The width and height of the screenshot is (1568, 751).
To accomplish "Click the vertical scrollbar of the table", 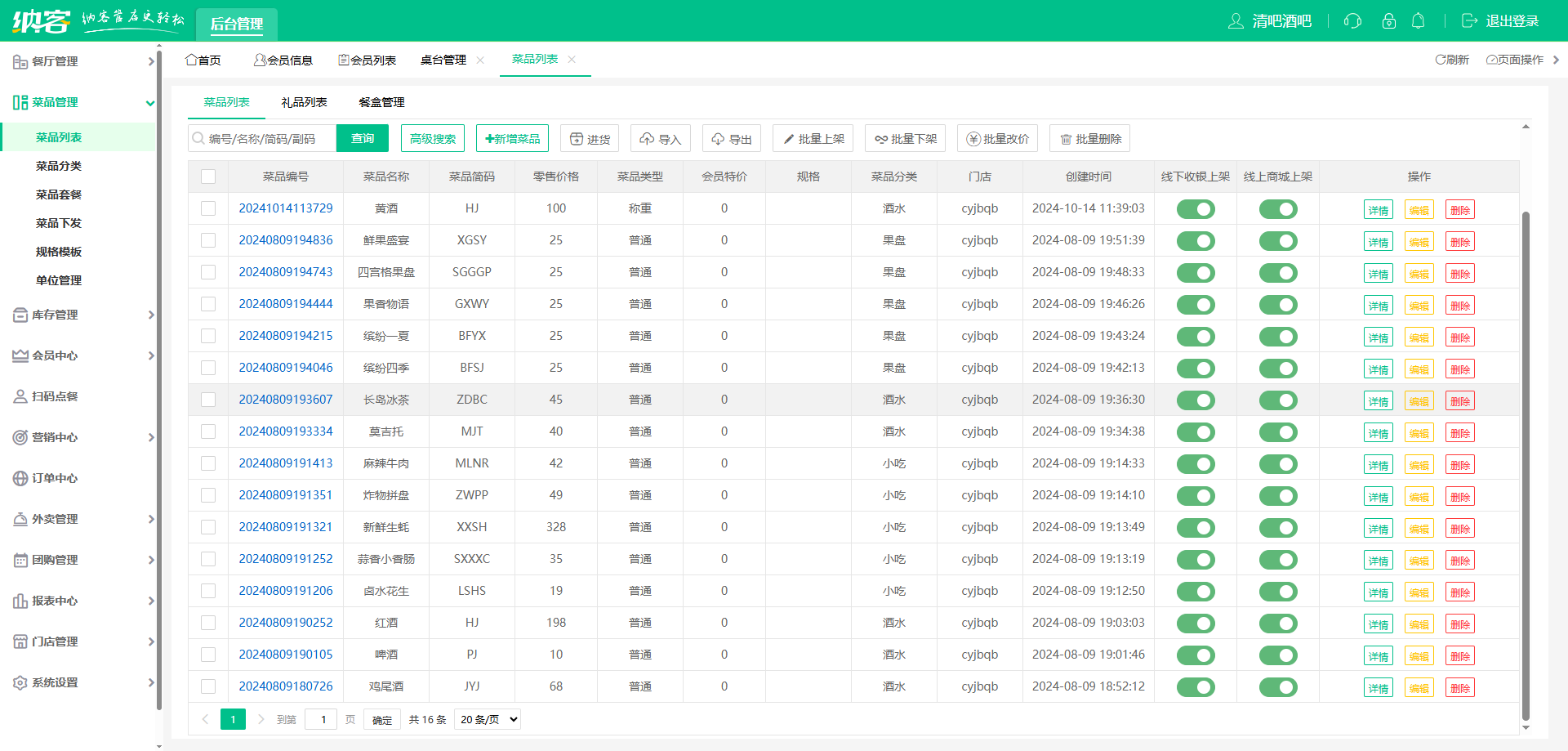I will point(1526,466).
